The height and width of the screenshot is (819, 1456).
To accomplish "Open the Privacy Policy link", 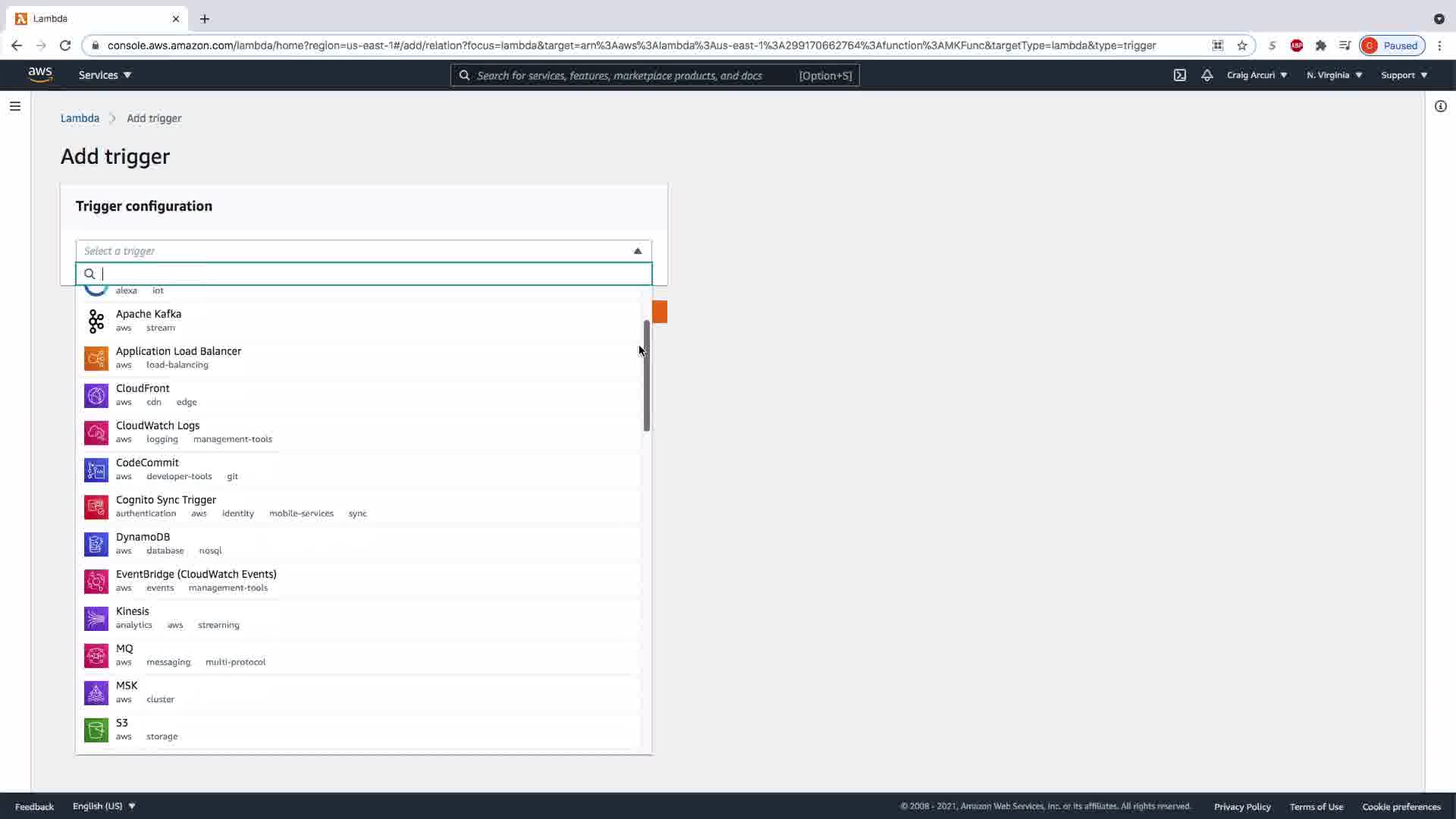I will [1241, 807].
